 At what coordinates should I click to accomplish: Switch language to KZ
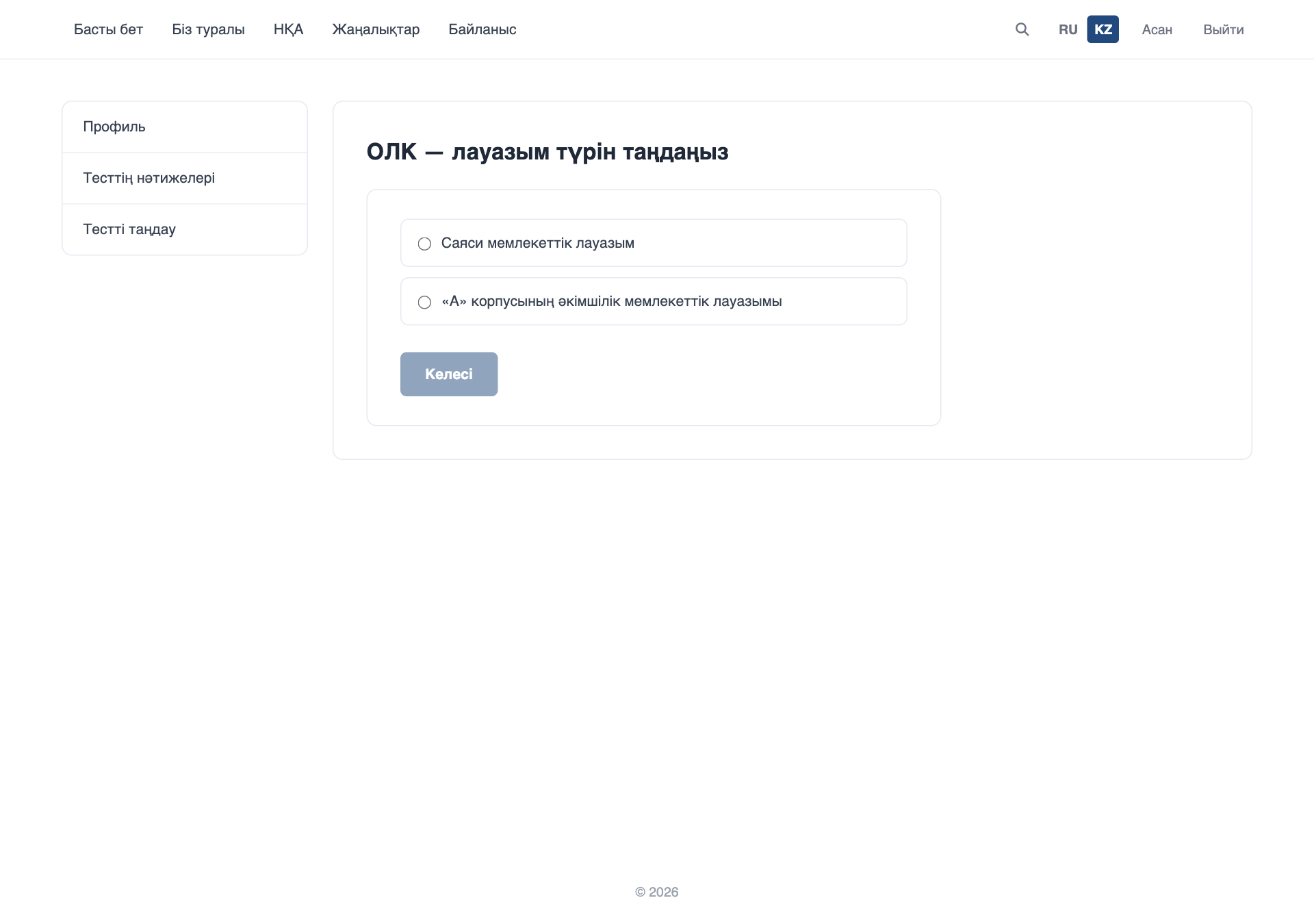pos(1103,29)
